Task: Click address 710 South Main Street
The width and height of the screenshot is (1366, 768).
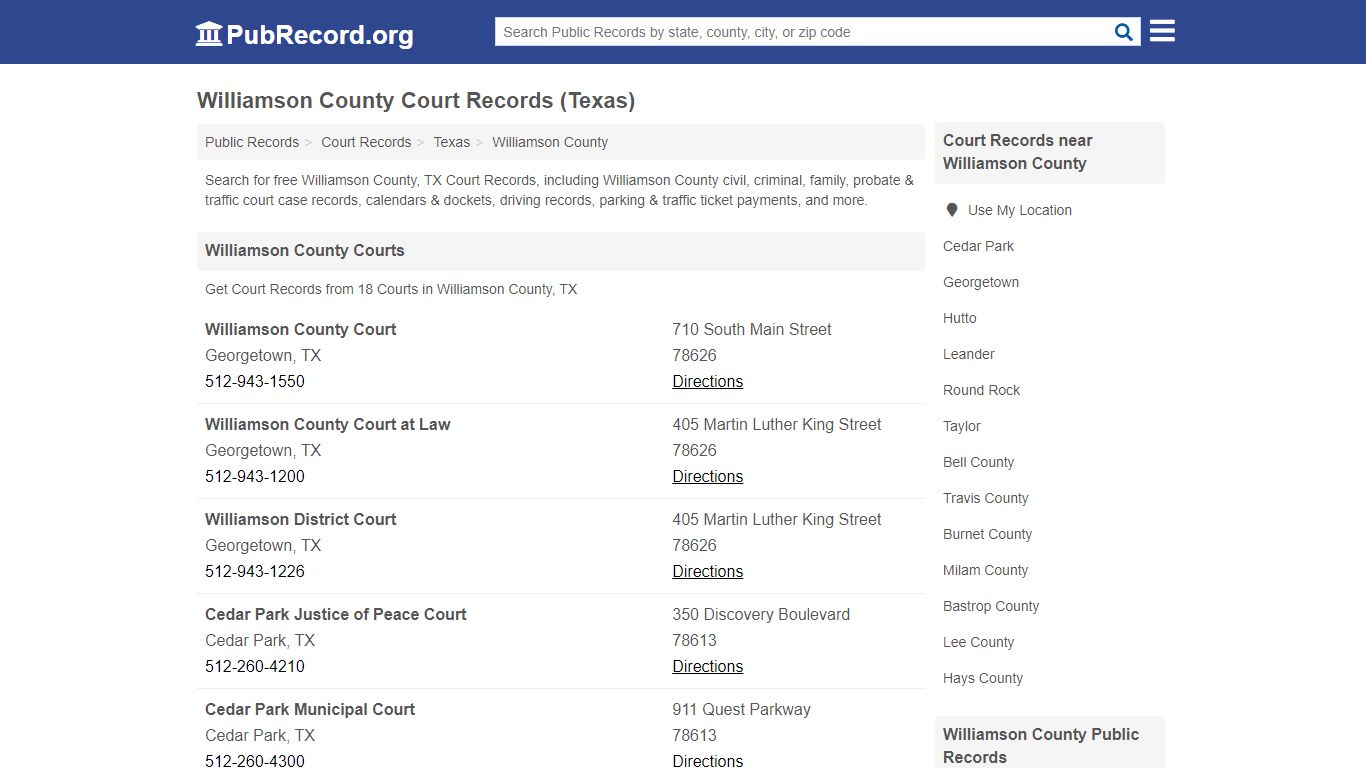Action: click(752, 329)
